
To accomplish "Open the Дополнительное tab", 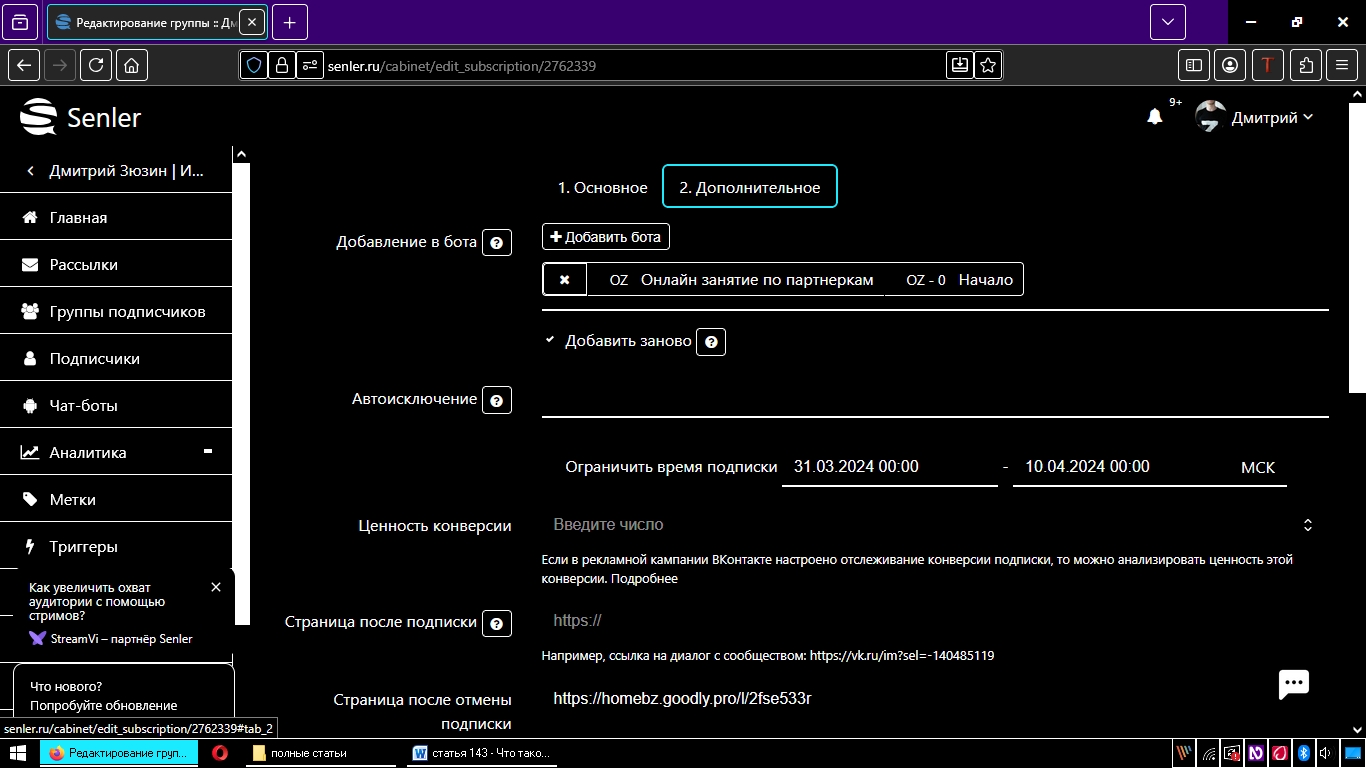I will 749,186.
